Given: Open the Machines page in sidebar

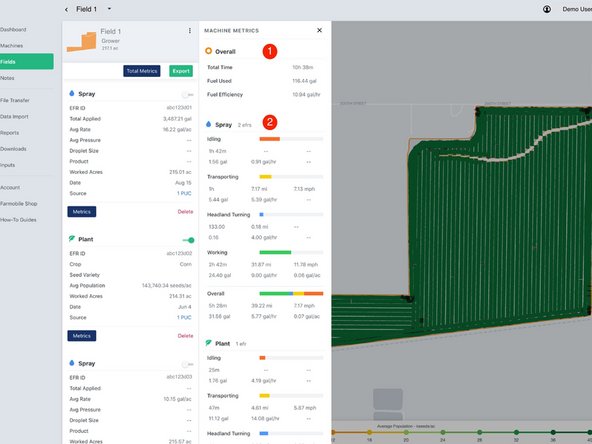Looking at the screenshot, I should 12,46.
